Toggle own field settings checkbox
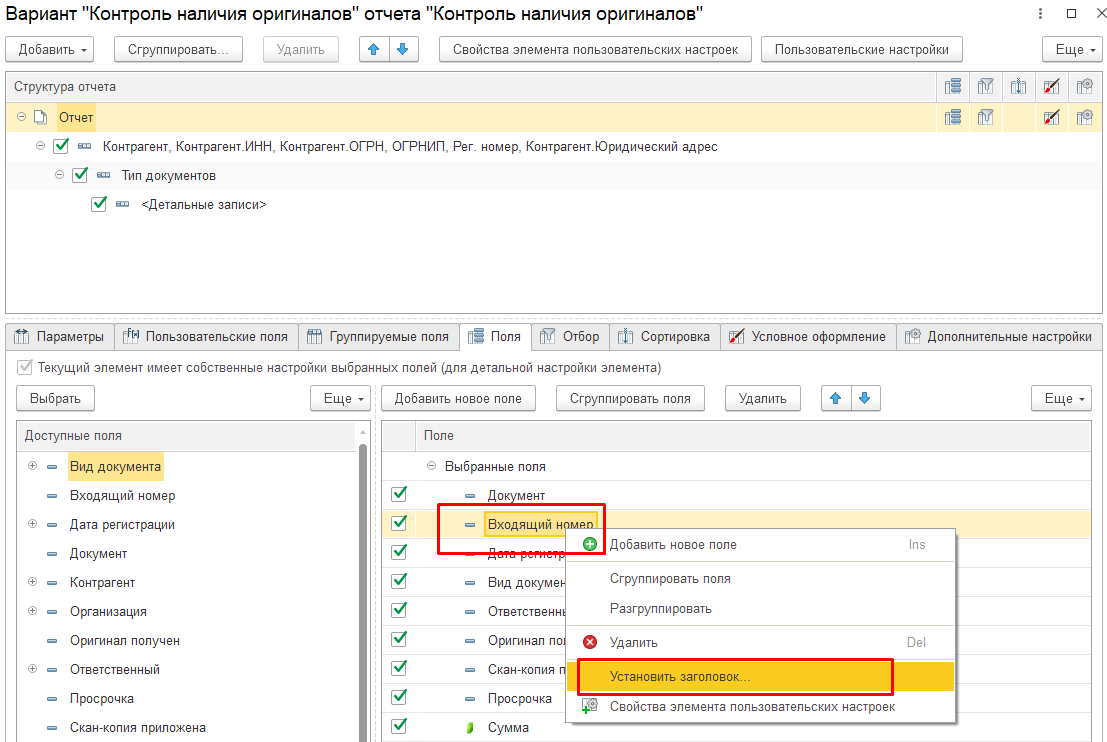1107x742 pixels. 25,367
